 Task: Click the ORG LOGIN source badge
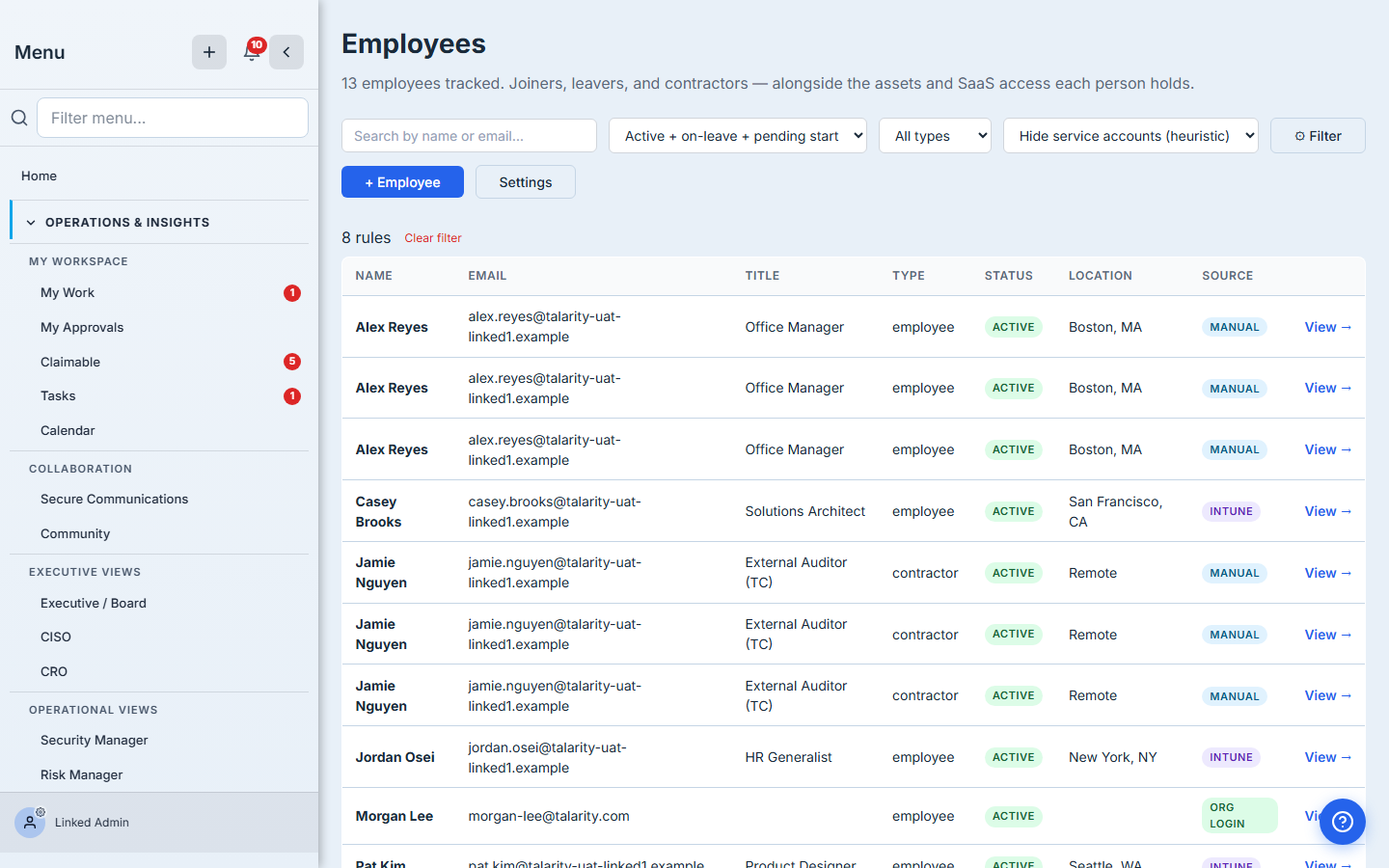(x=1239, y=816)
